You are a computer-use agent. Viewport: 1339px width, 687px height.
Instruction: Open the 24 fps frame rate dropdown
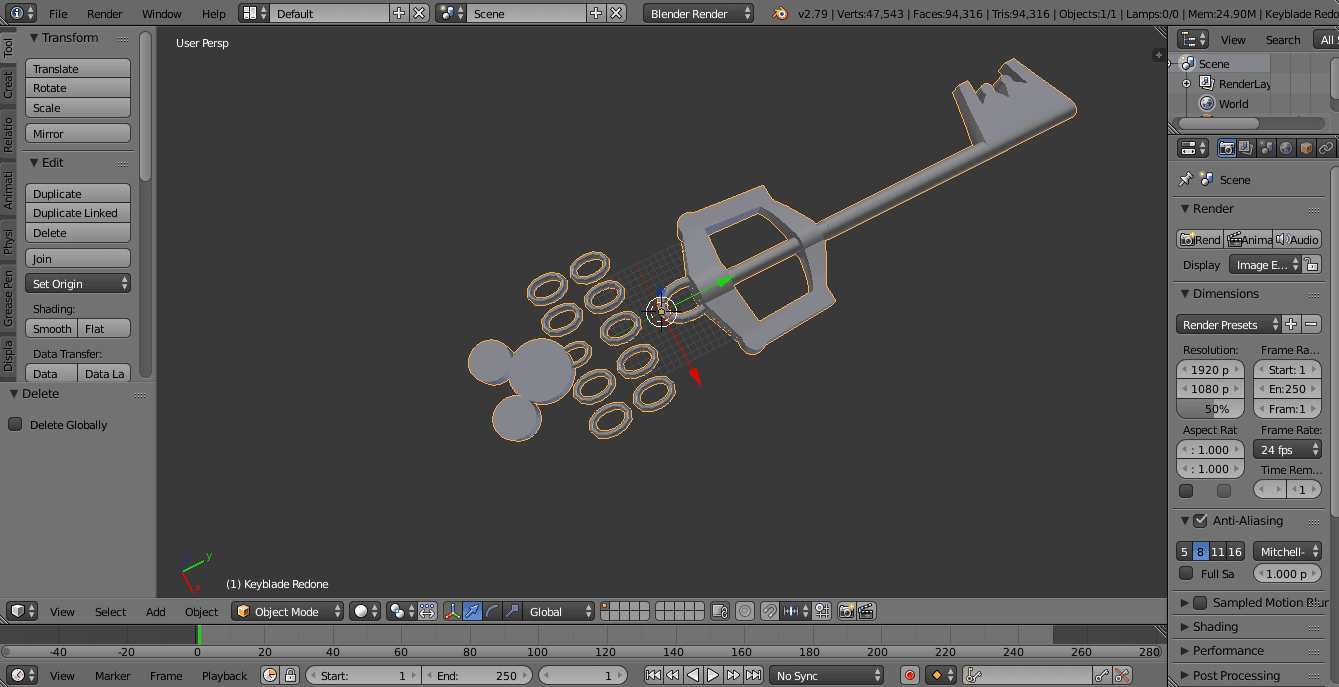click(1287, 450)
